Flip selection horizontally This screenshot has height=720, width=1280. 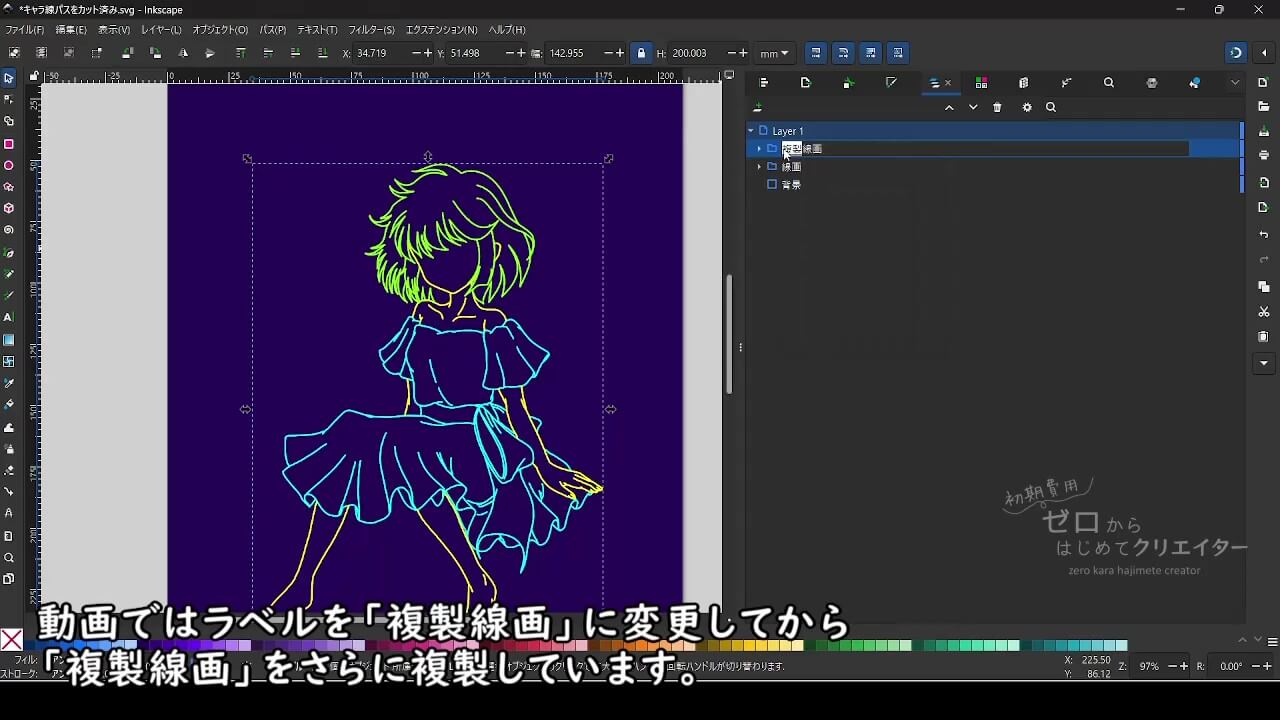click(x=183, y=53)
